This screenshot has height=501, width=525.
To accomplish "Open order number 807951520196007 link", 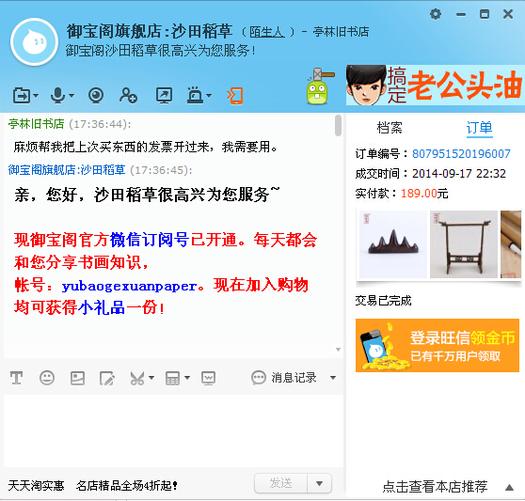I will pos(461,154).
